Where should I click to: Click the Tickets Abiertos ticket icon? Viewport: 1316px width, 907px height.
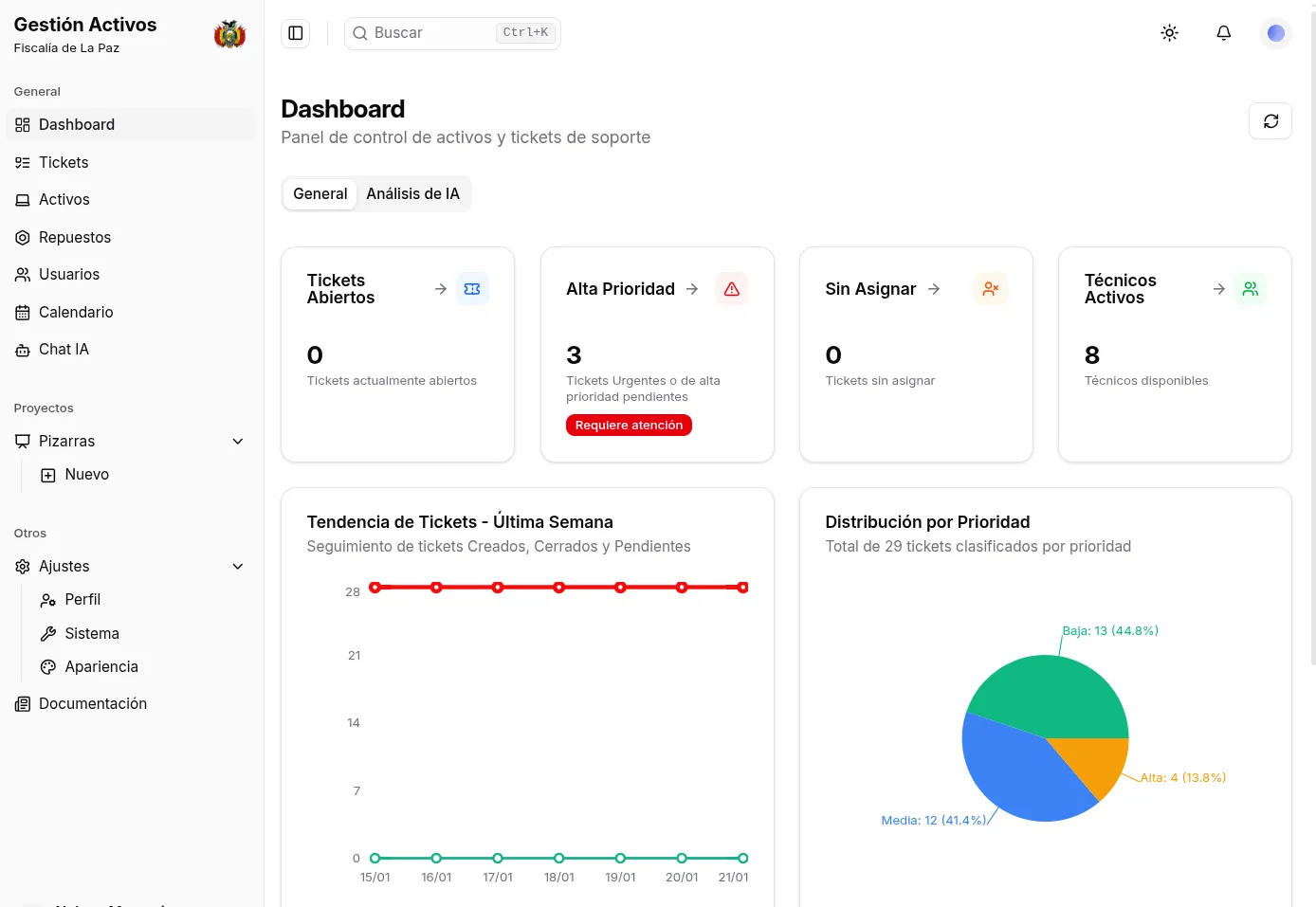tap(472, 289)
